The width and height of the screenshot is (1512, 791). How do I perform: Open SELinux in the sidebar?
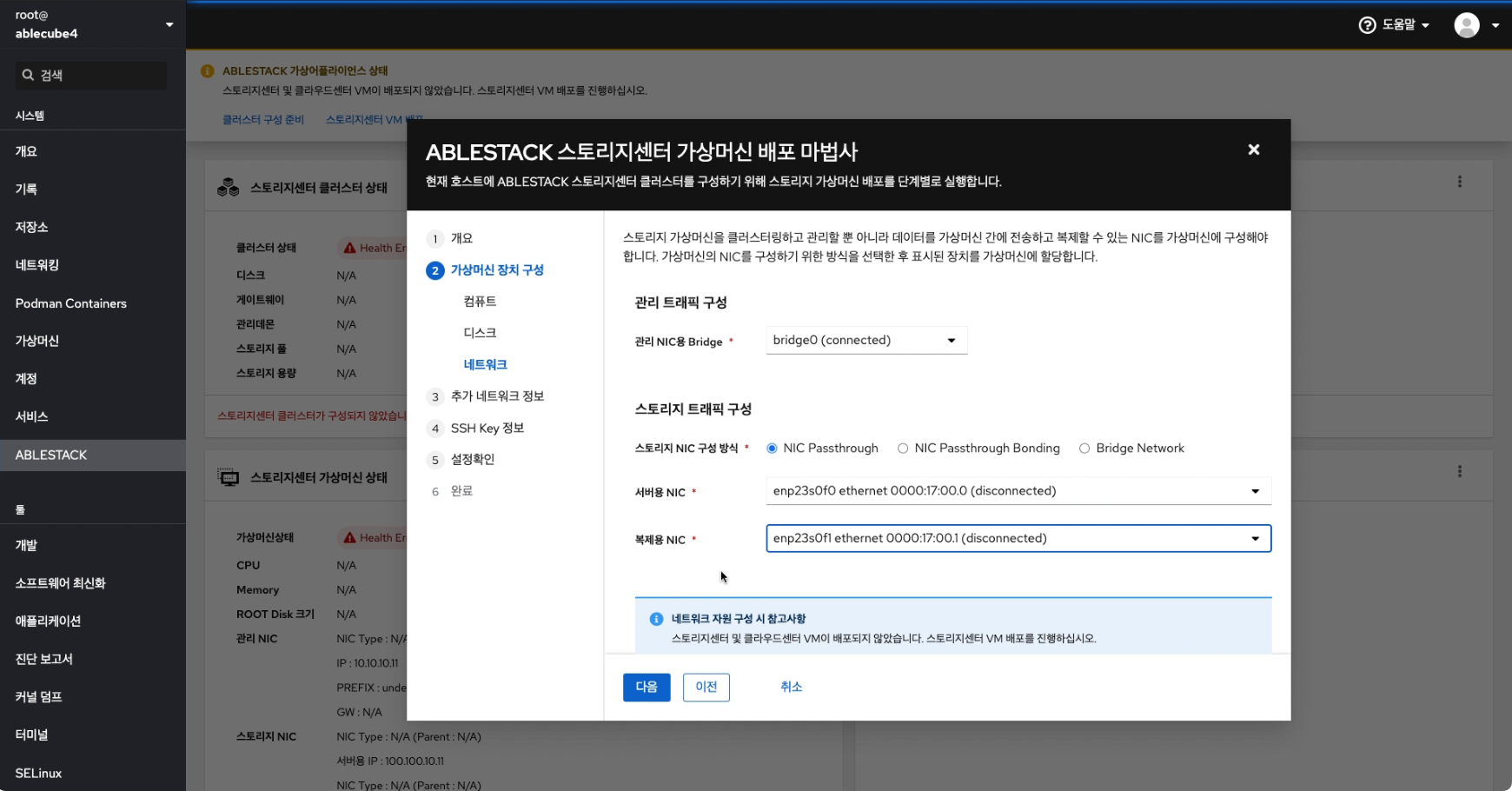93,773
